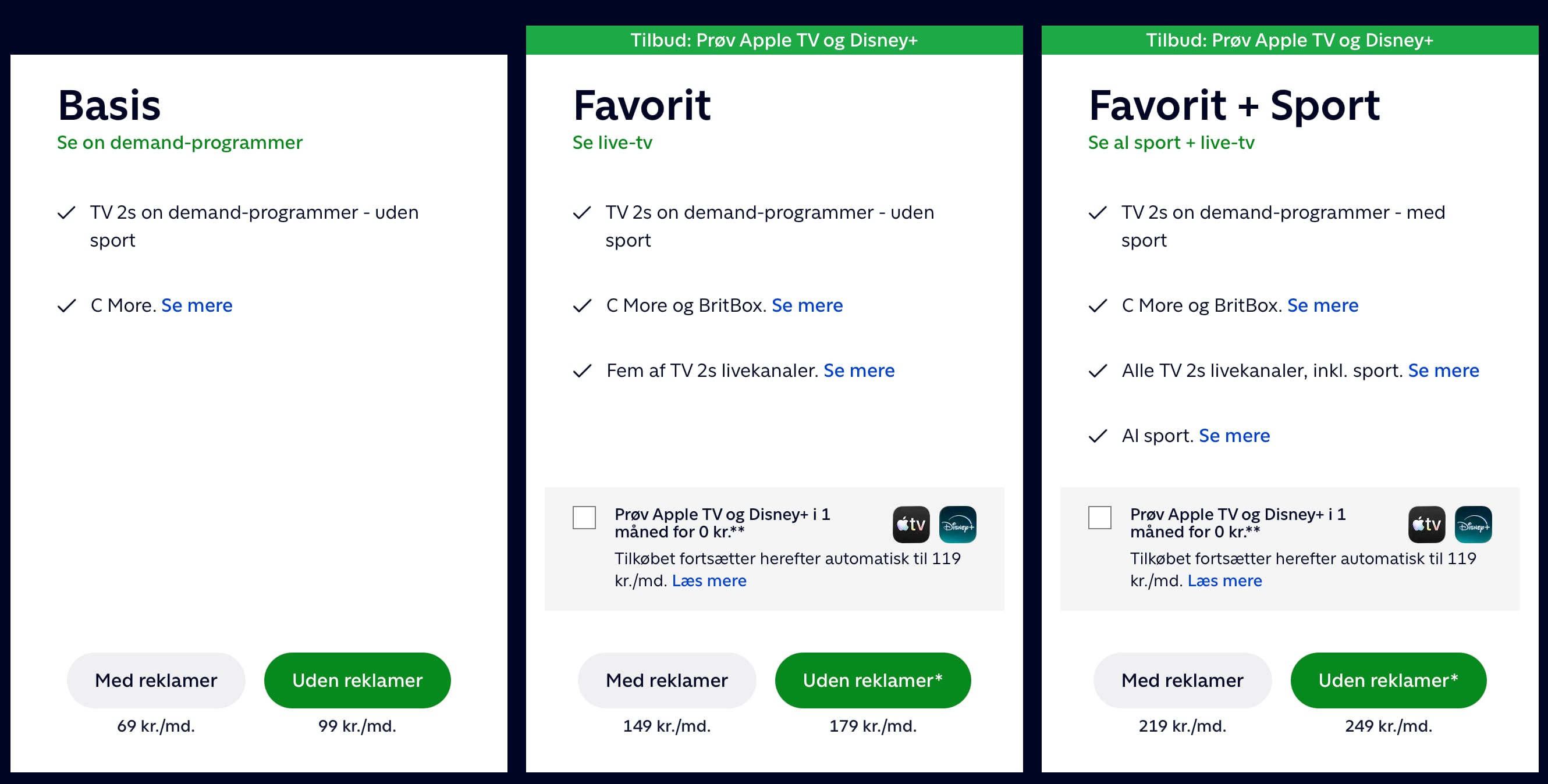Viewport: 1548px width, 784px height.
Task: Pick Med reklamer for Favorit + Sport
Action: [x=1182, y=680]
